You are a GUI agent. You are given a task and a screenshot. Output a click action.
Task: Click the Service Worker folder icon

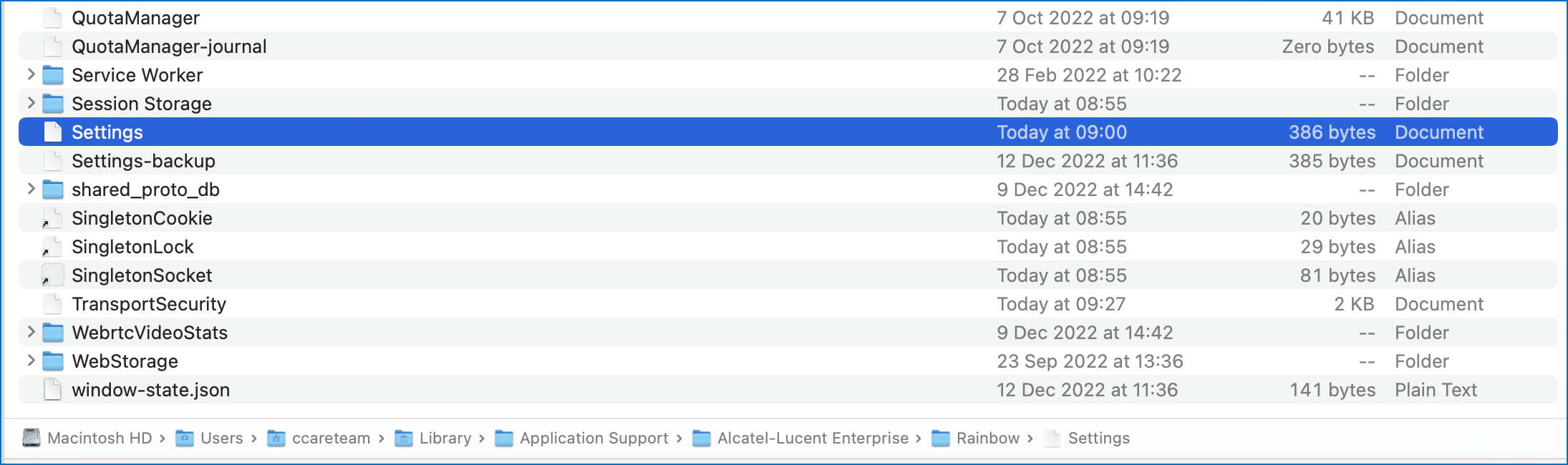pyautogui.click(x=52, y=74)
